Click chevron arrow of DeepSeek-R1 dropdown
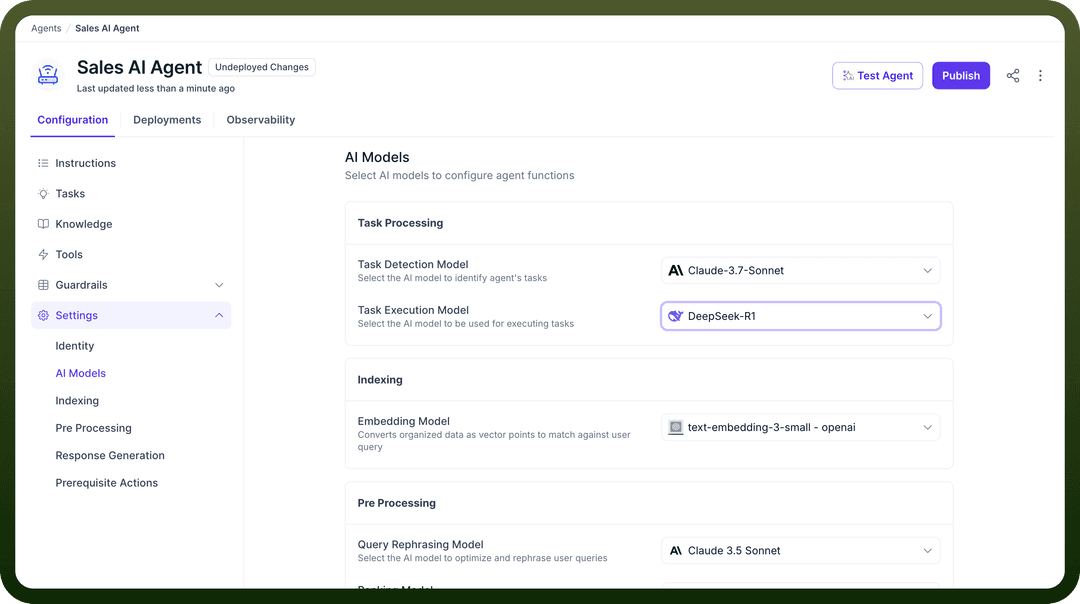 (927, 316)
